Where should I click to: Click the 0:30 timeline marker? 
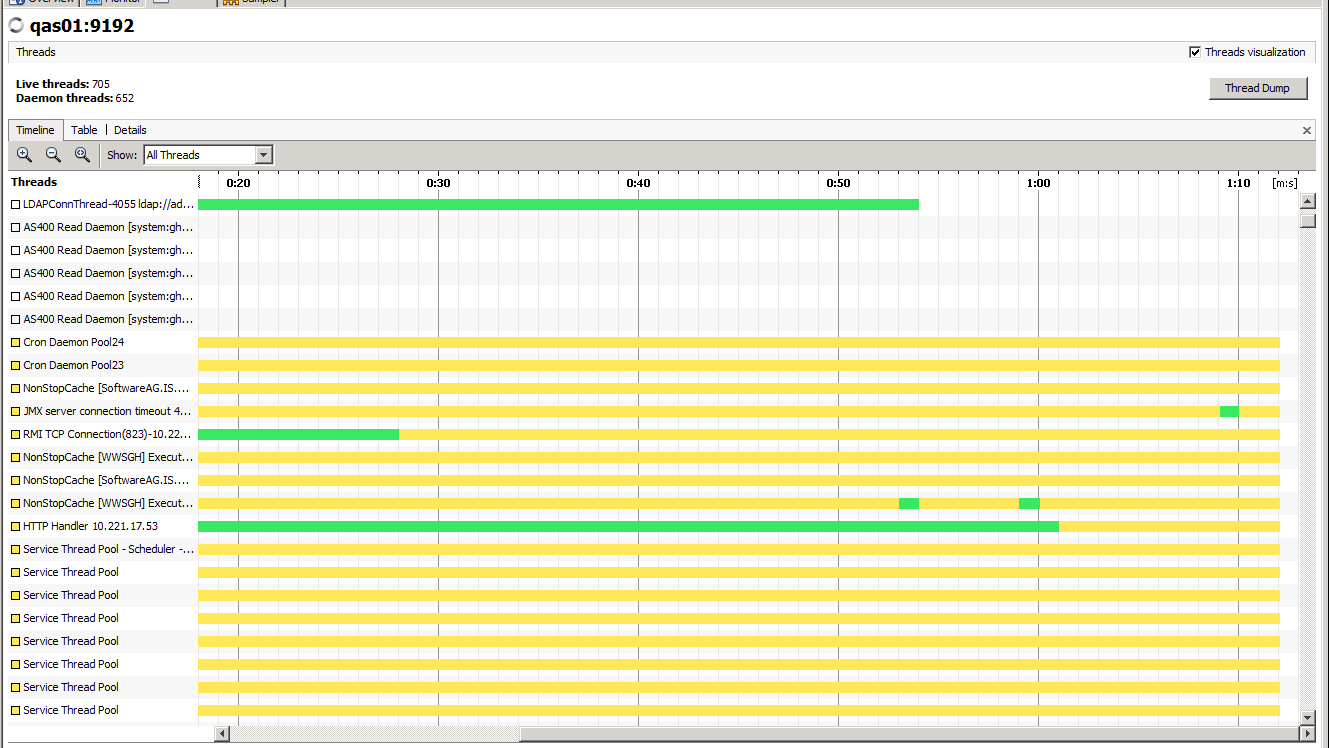pyautogui.click(x=438, y=183)
